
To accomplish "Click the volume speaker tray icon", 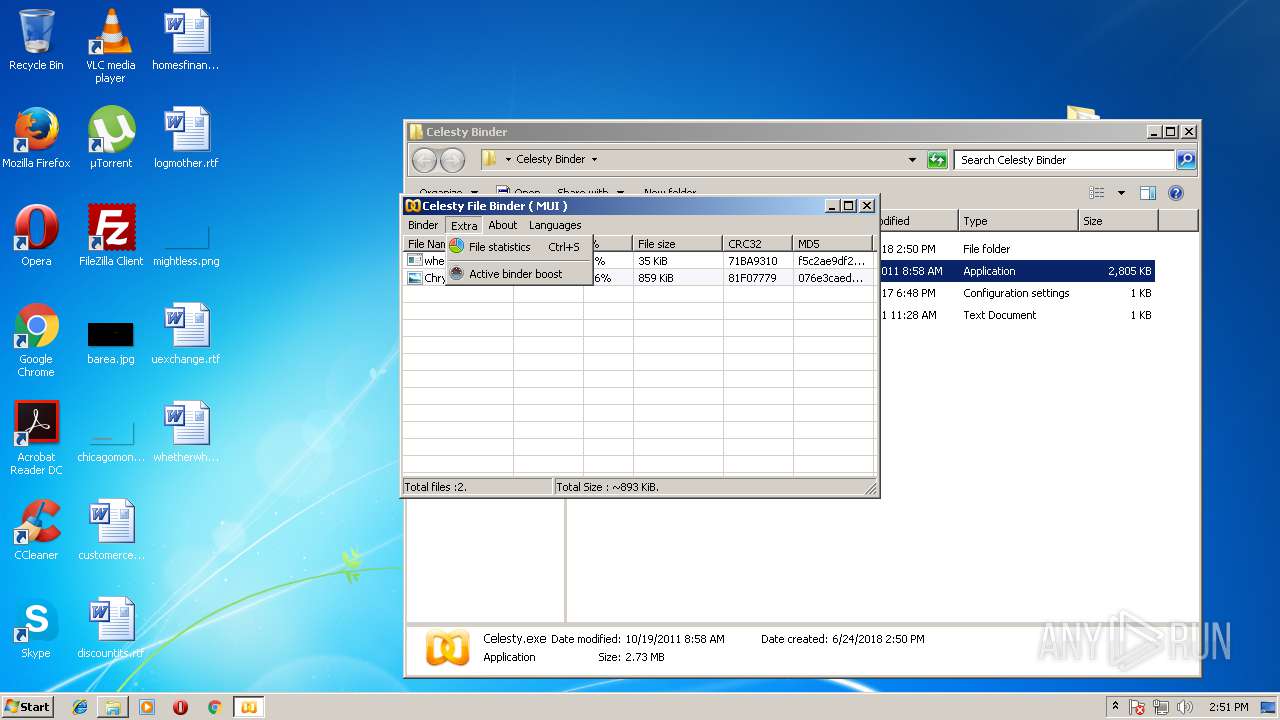I will tap(1186, 707).
